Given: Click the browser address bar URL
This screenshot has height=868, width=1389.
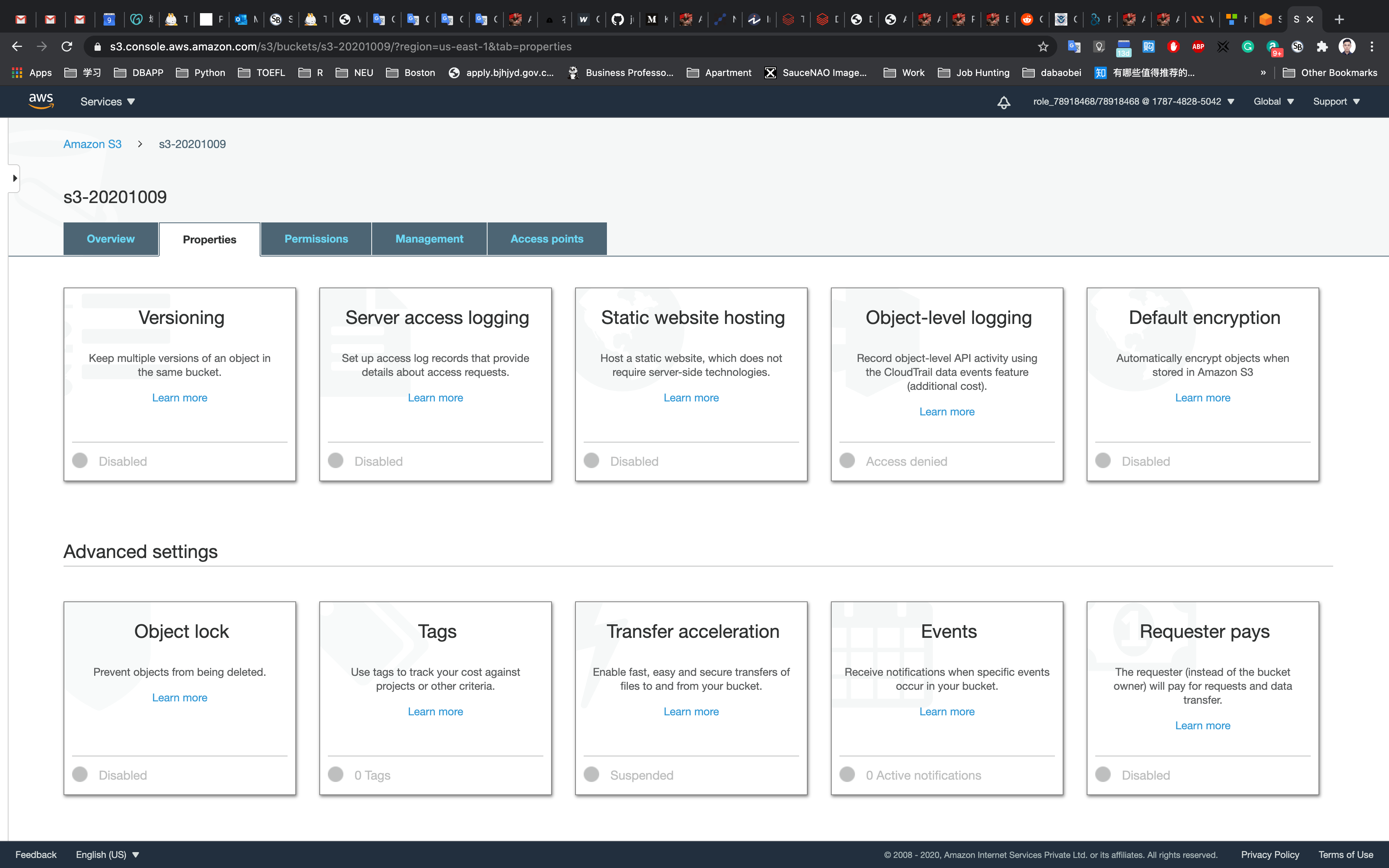Looking at the screenshot, I should 340,46.
